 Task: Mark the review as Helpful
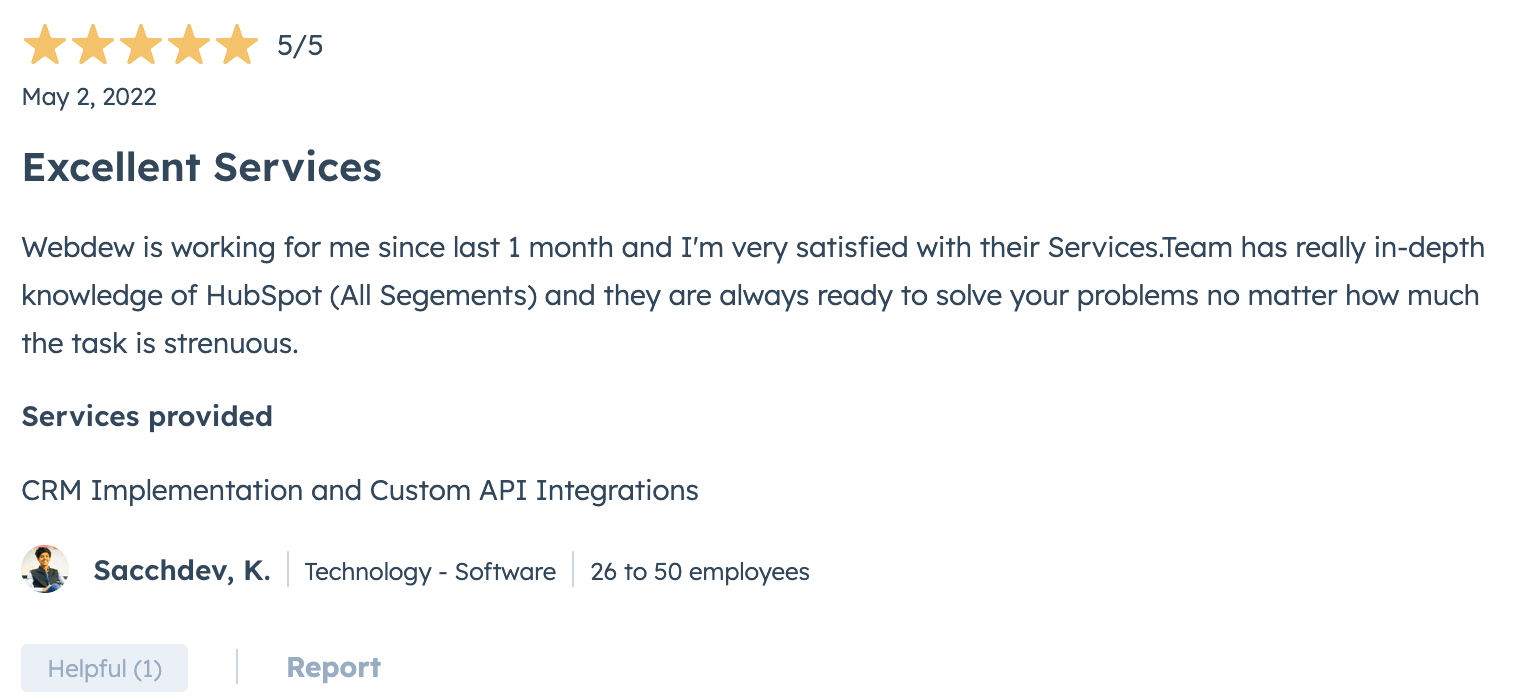coord(104,668)
